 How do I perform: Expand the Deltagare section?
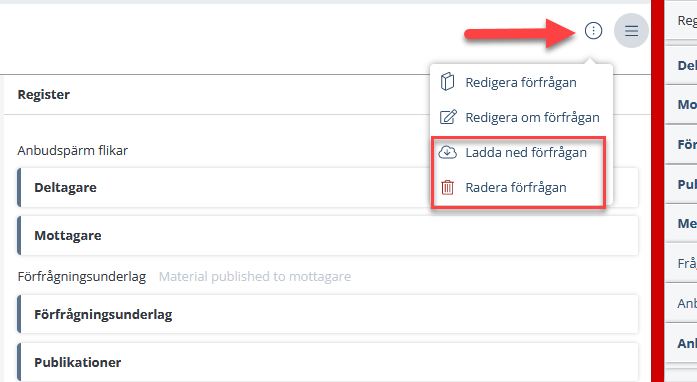coord(328,187)
